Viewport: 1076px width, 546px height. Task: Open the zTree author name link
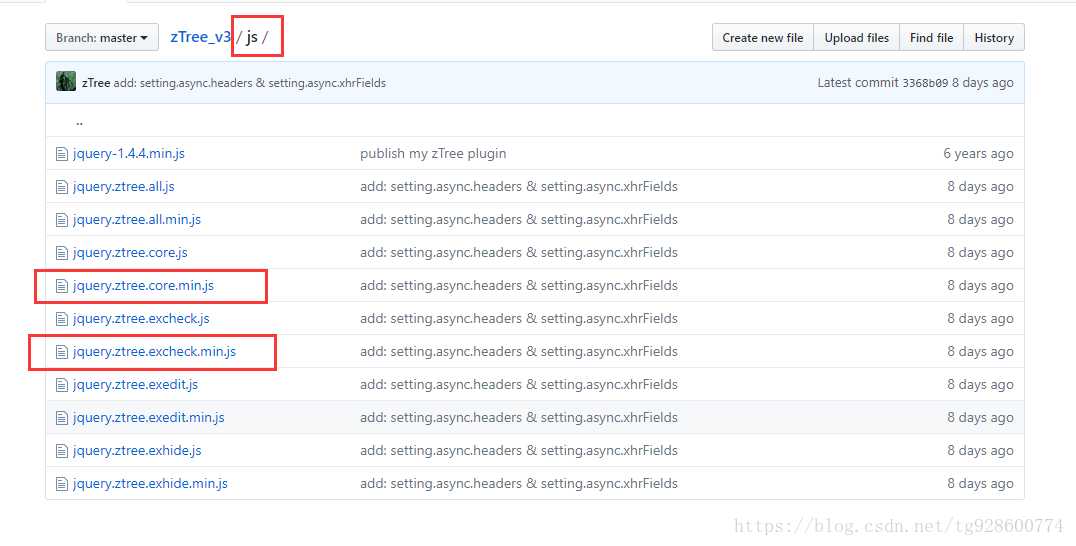pos(96,83)
